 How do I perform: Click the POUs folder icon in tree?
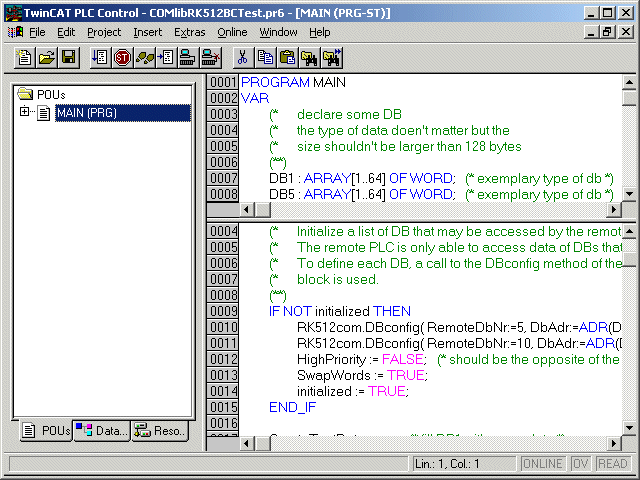[x=25, y=93]
